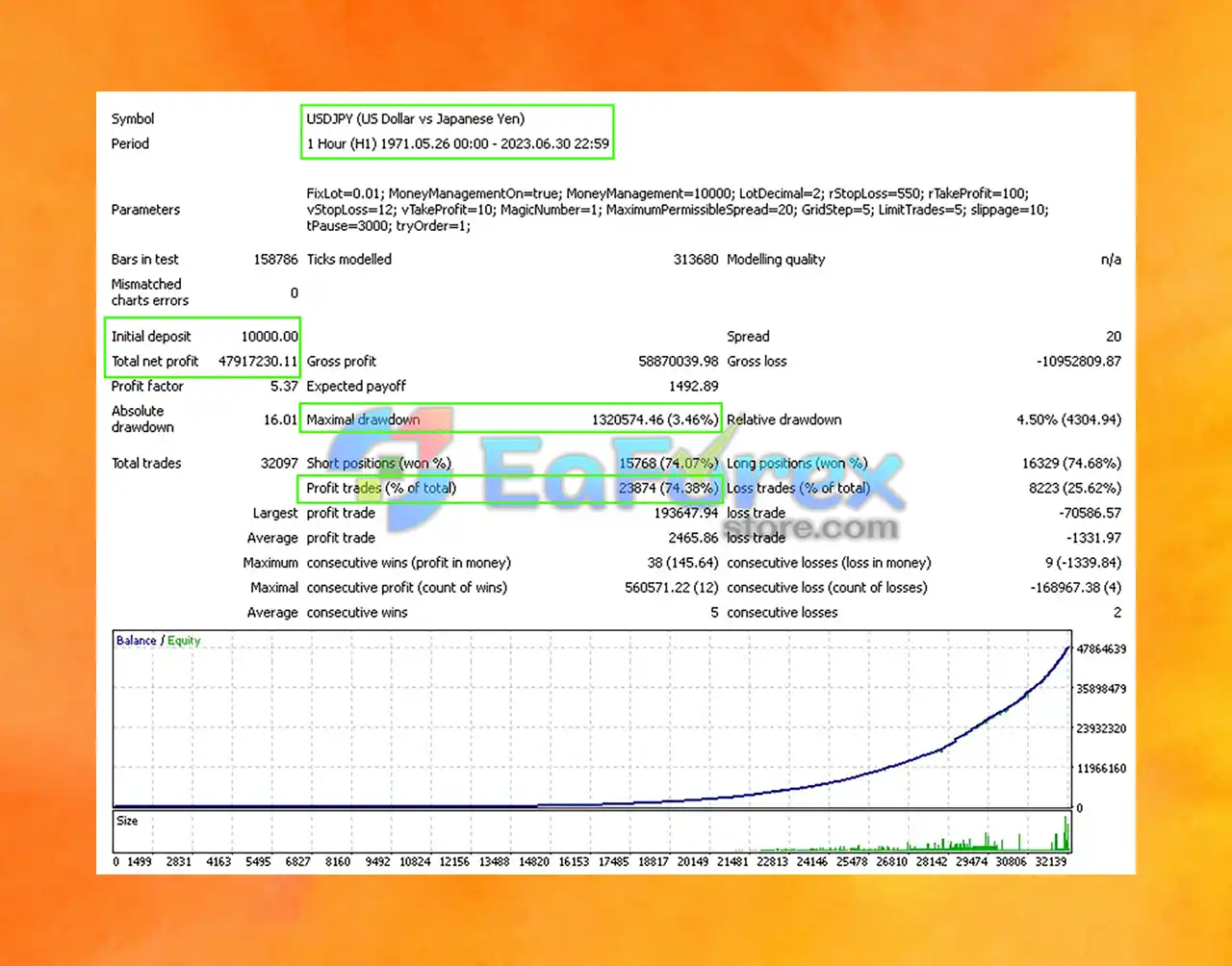Click the 'Profit factor' label
This screenshot has height=966, width=1232.
[x=147, y=387]
